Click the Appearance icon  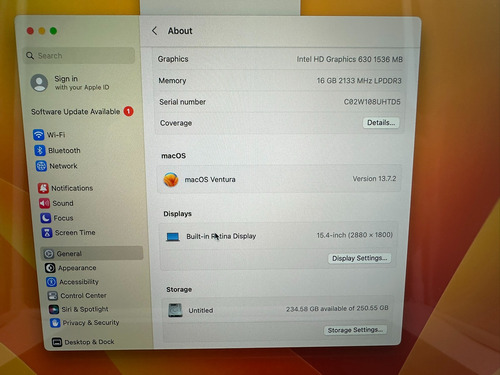pyautogui.click(x=50, y=268)
